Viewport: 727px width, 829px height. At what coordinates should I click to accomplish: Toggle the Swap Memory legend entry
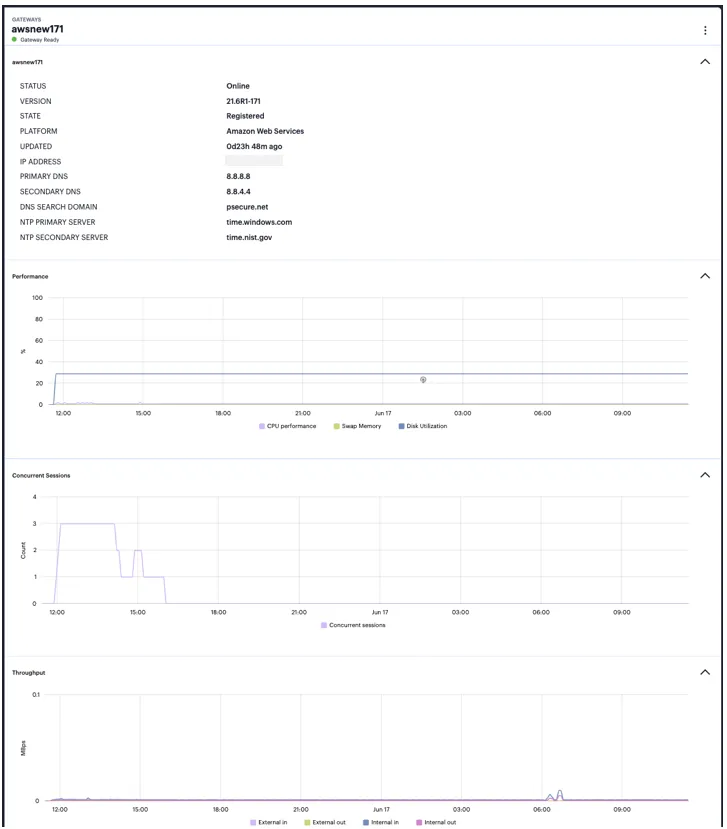pyautogui.click(x=357, y=426)
